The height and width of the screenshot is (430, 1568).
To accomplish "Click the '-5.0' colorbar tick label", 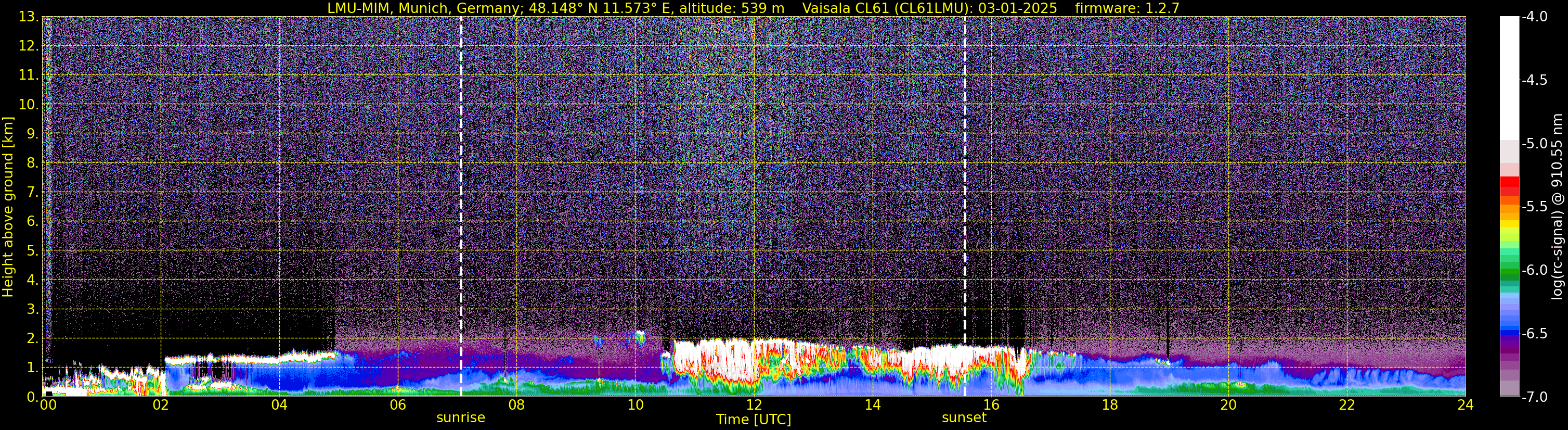I will click(x=1534, y=144).
